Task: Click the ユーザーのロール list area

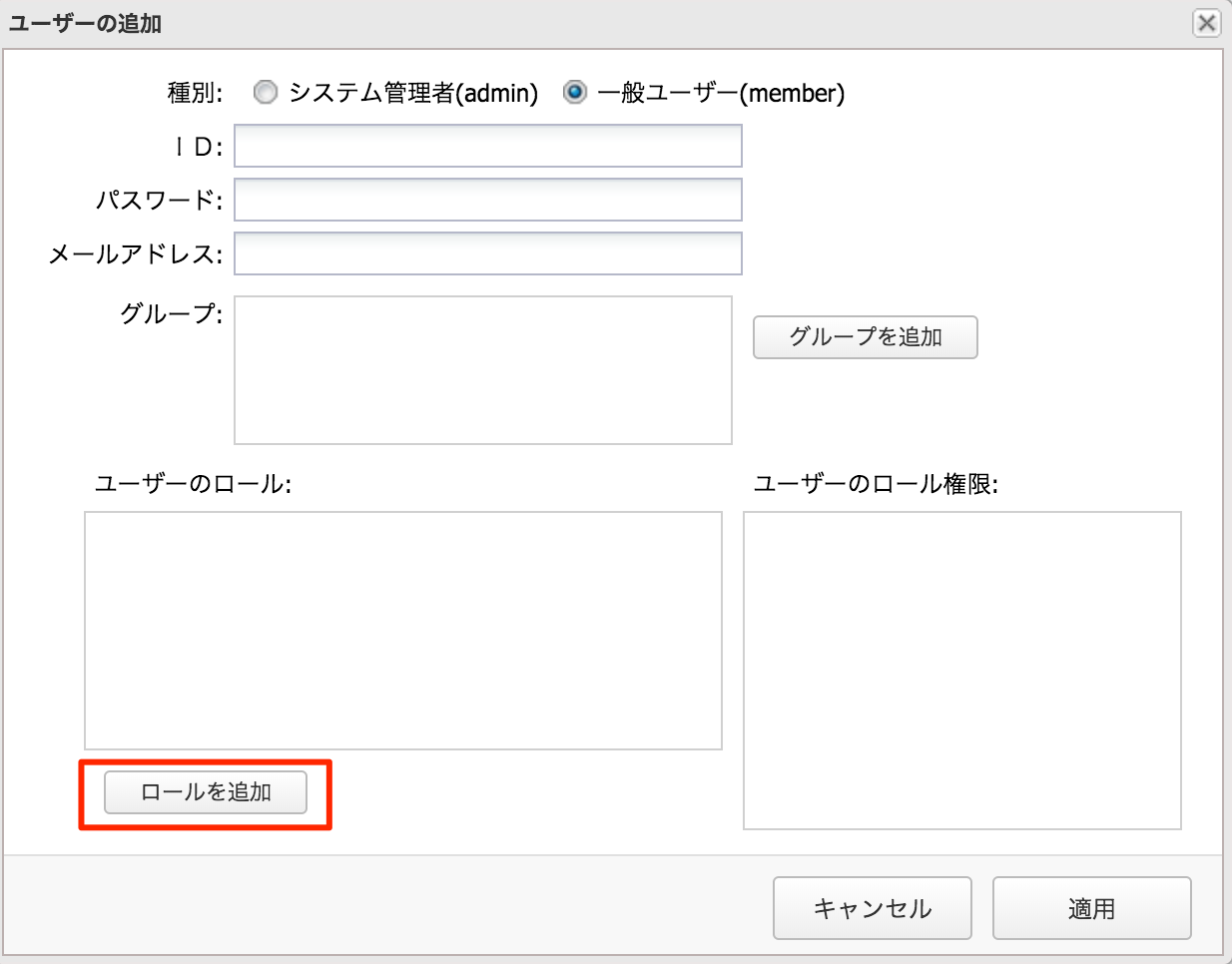Action: [403, 631]
